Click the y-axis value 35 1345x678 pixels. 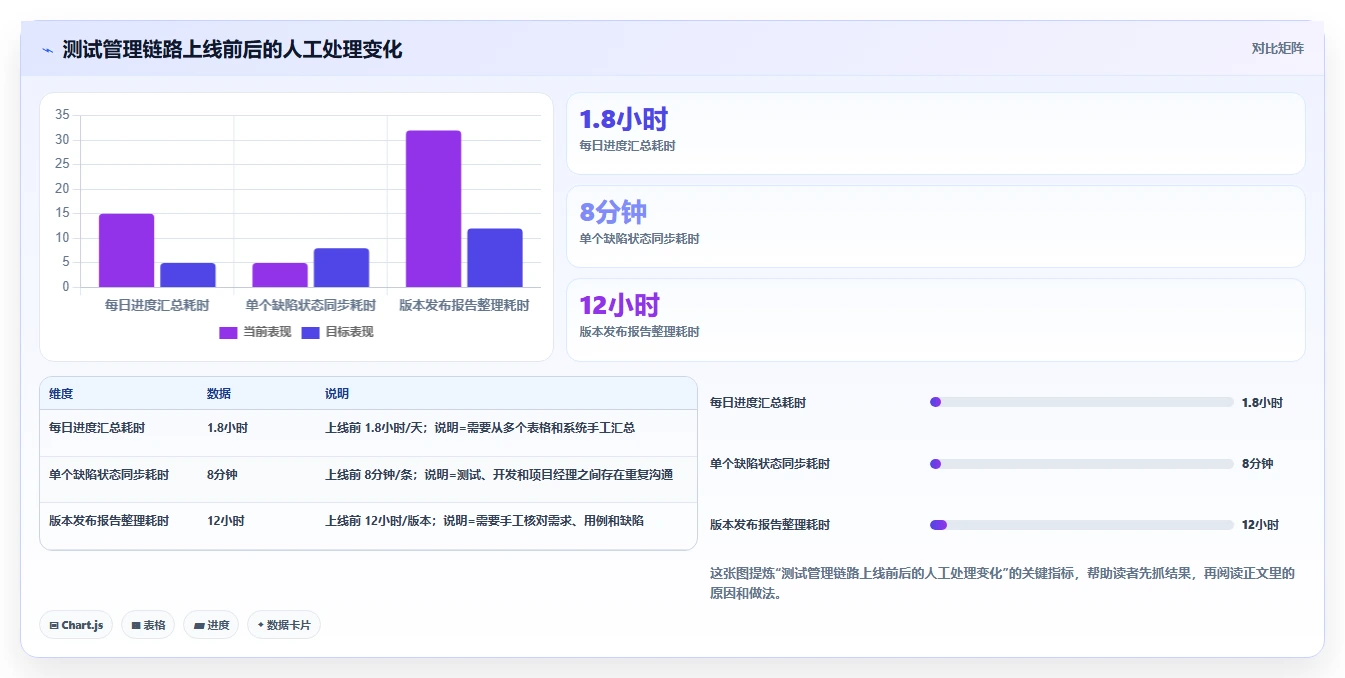pyautogui.click(x=62, y=115)
